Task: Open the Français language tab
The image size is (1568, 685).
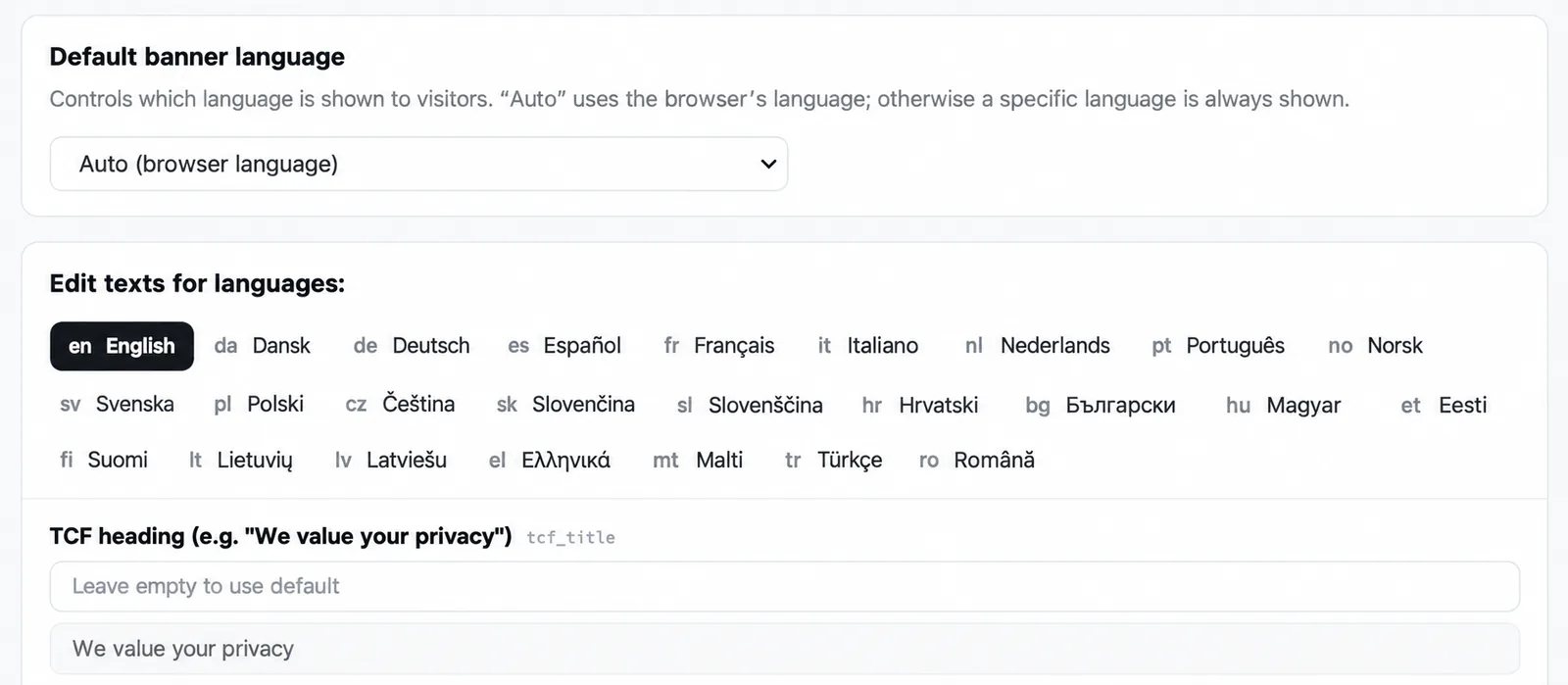Action: tap(719, 346)
